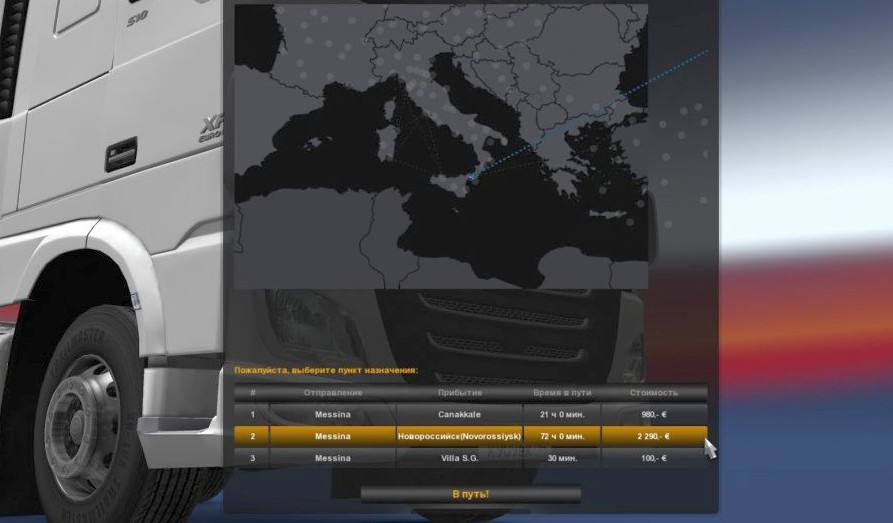Click row number 3 in the table

(x=252, y=458)
